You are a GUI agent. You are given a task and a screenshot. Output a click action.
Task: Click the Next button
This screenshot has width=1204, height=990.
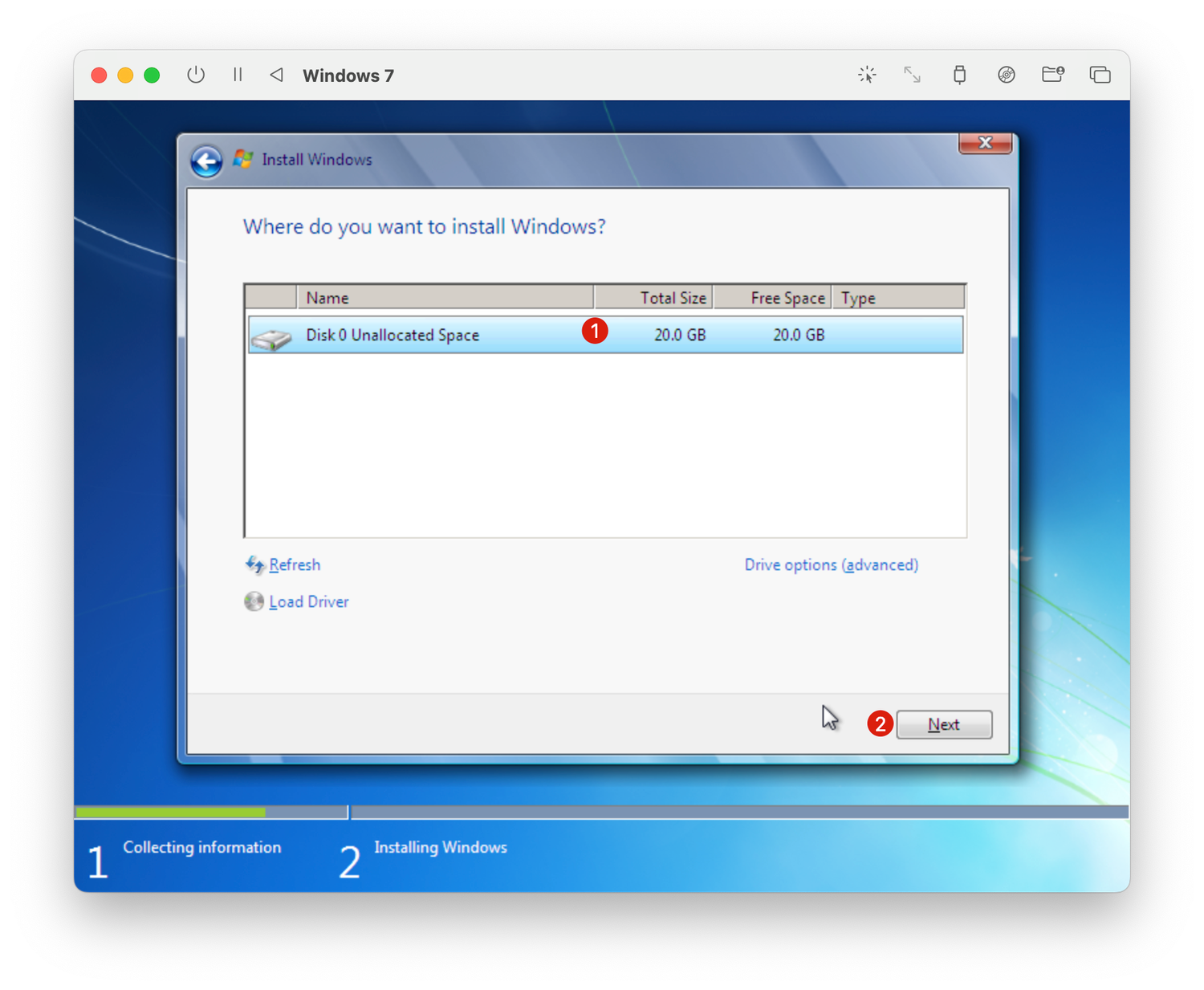944,724
